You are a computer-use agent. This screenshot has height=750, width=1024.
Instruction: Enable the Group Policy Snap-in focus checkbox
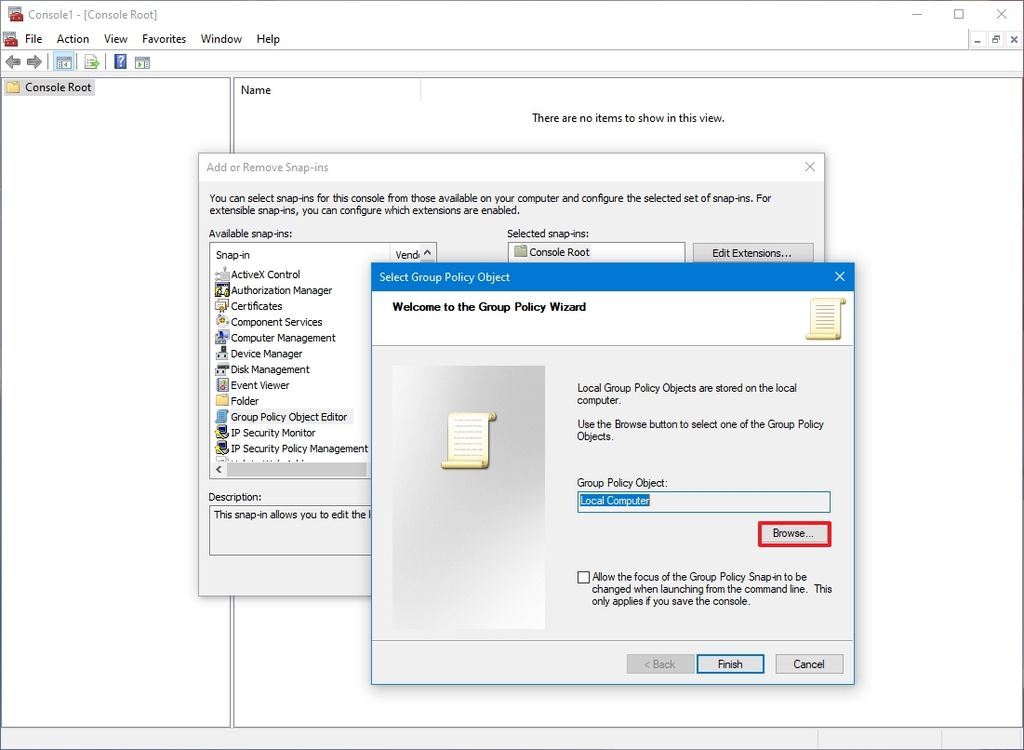point(584,577)
